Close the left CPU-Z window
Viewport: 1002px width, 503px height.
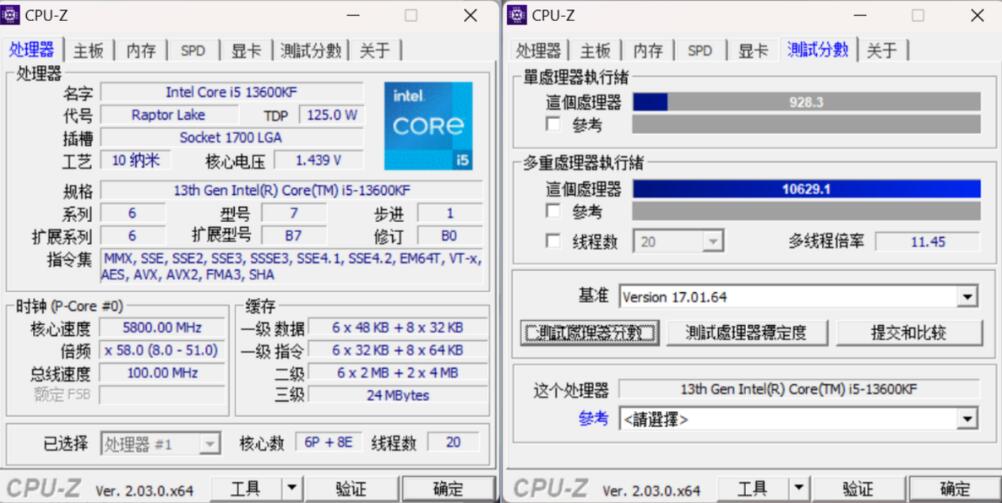point(470,15)
